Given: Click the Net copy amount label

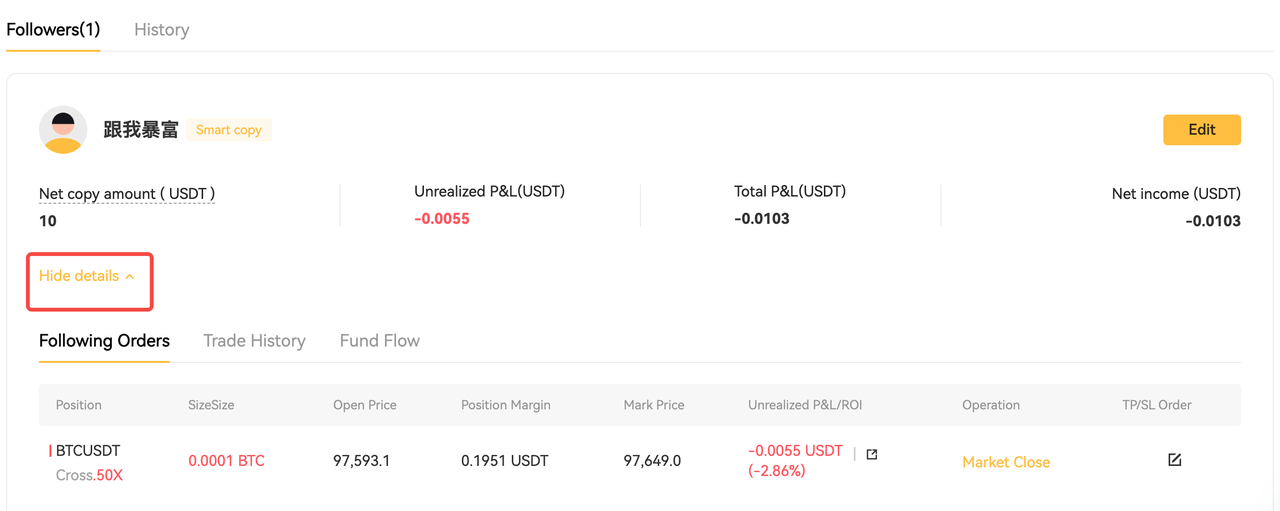Looking at the screenshot, I should (x=127, y=194).
